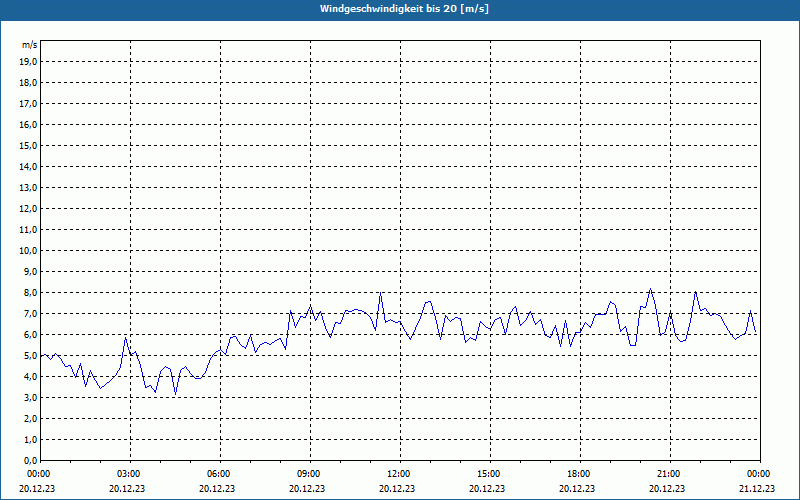This screenshot has height=500, width=800.
Task: Click the wind spike just before 03:00
Action: (x=126, y=338)
